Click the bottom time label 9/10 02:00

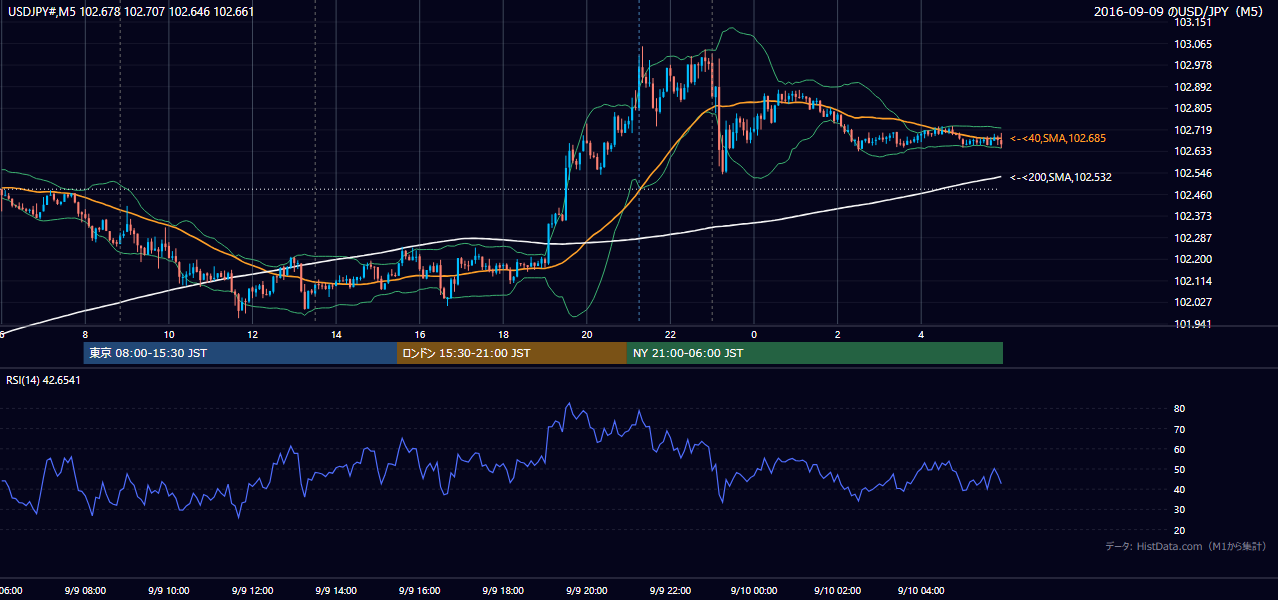point(838,591)
